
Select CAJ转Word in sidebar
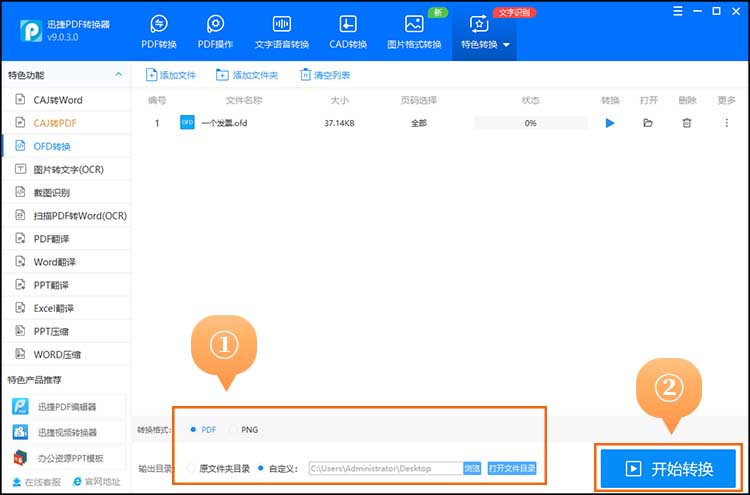pyautogui.click(x=66, y=100)
